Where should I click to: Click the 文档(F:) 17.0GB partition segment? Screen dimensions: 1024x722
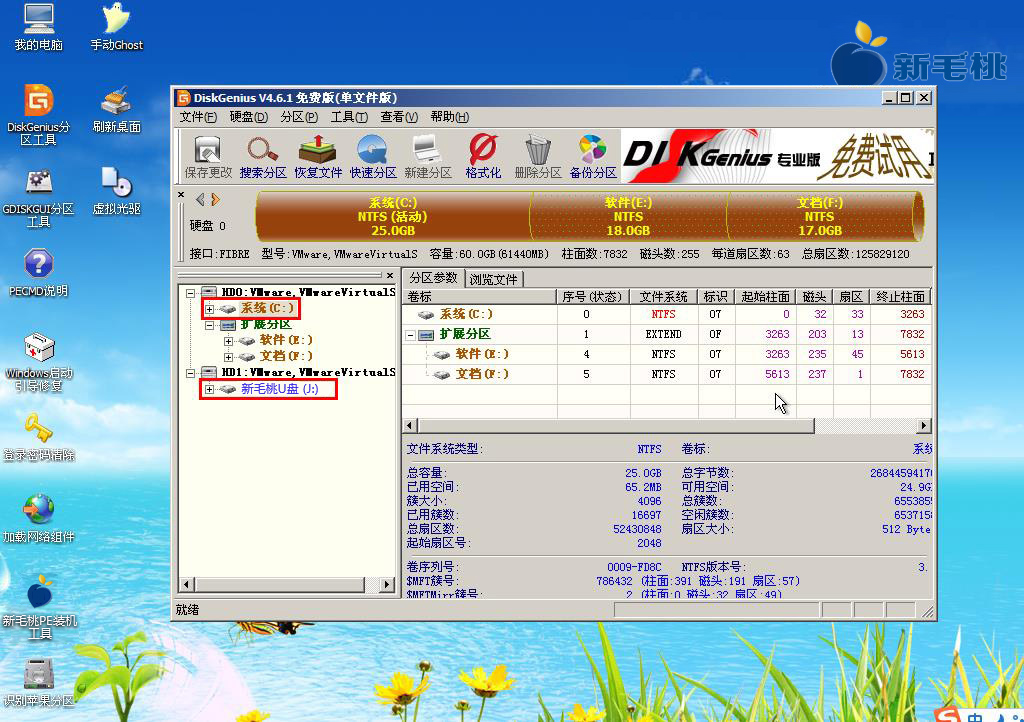(820, 216)
